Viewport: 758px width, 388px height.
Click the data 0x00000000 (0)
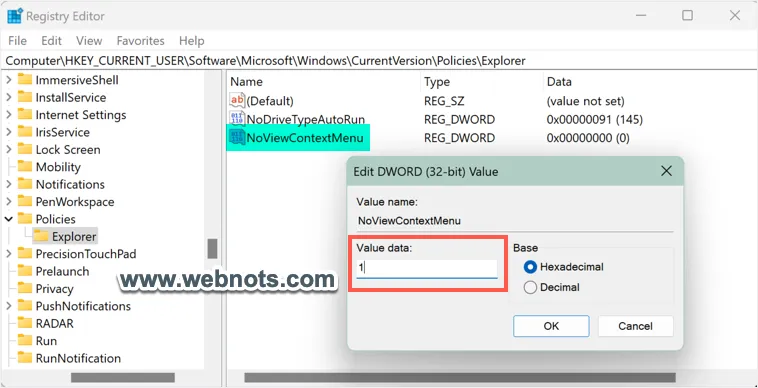pyautogui.click(x=588, y=138)
